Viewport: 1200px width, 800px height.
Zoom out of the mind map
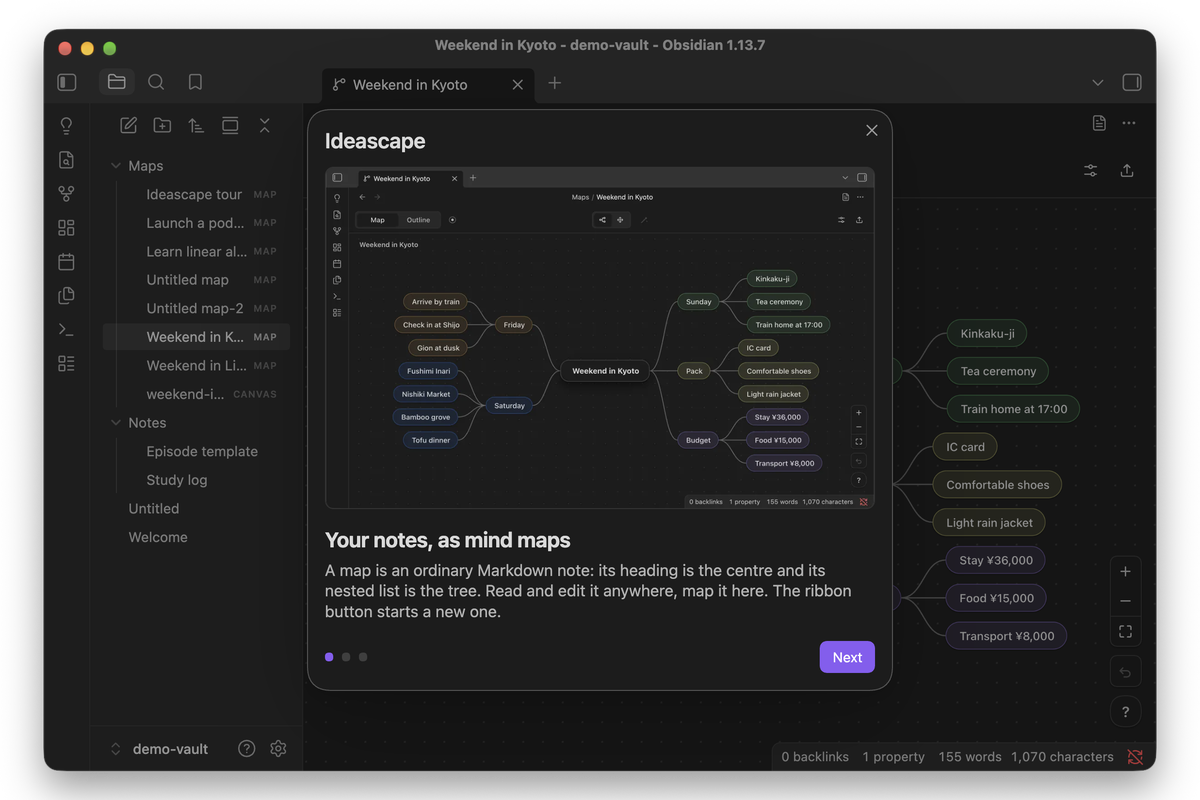(1125, 601)
